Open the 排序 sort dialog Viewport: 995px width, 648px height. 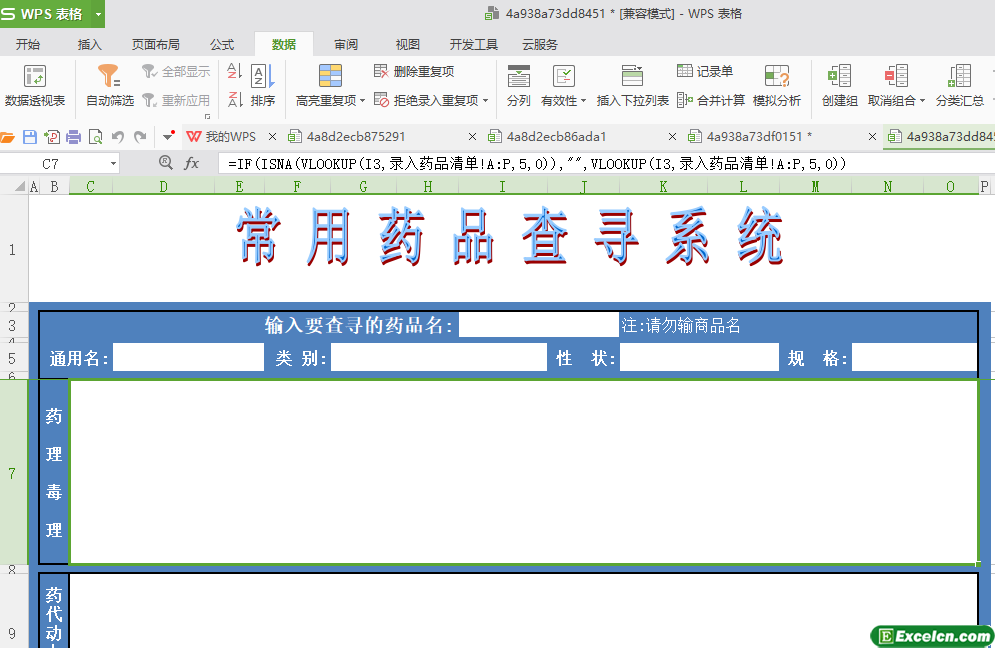(x=262, y=86)
